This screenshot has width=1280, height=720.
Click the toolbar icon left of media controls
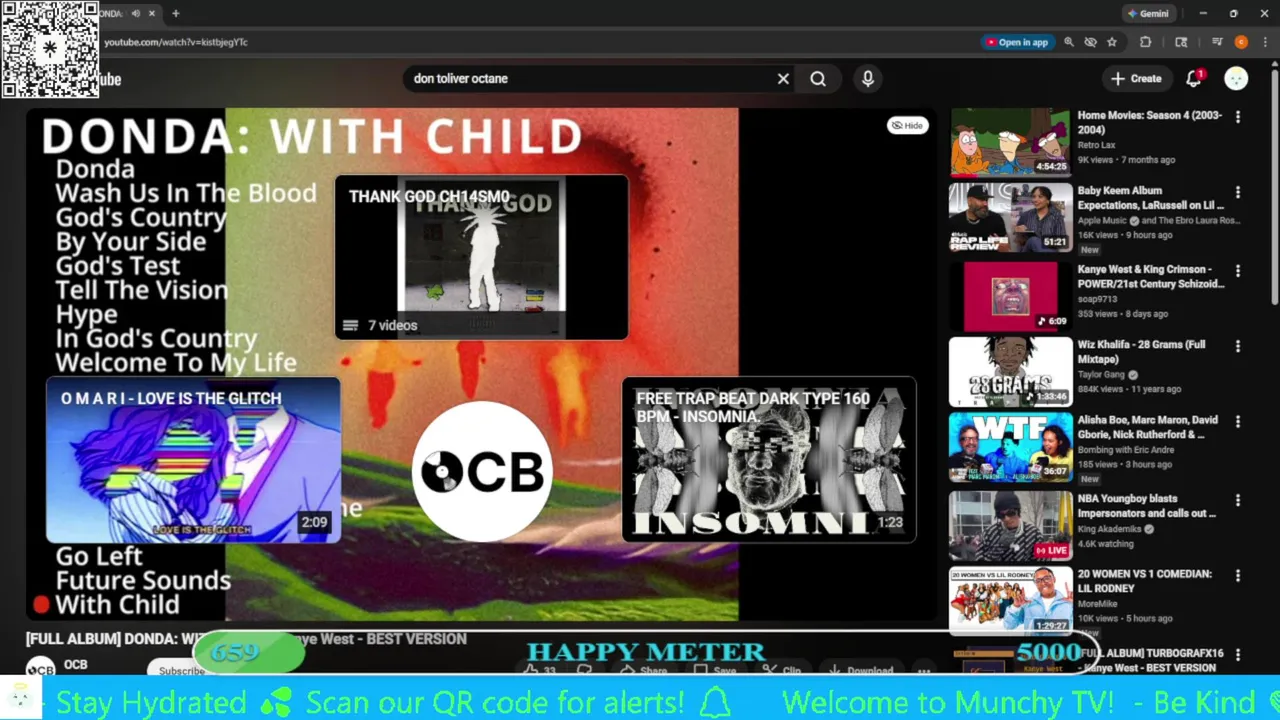coord(1181,42)
